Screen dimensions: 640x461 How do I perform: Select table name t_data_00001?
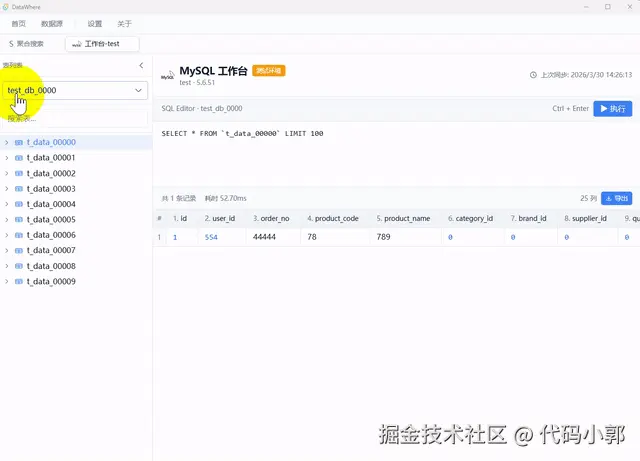pyautogui.click(x=51, y=158)
